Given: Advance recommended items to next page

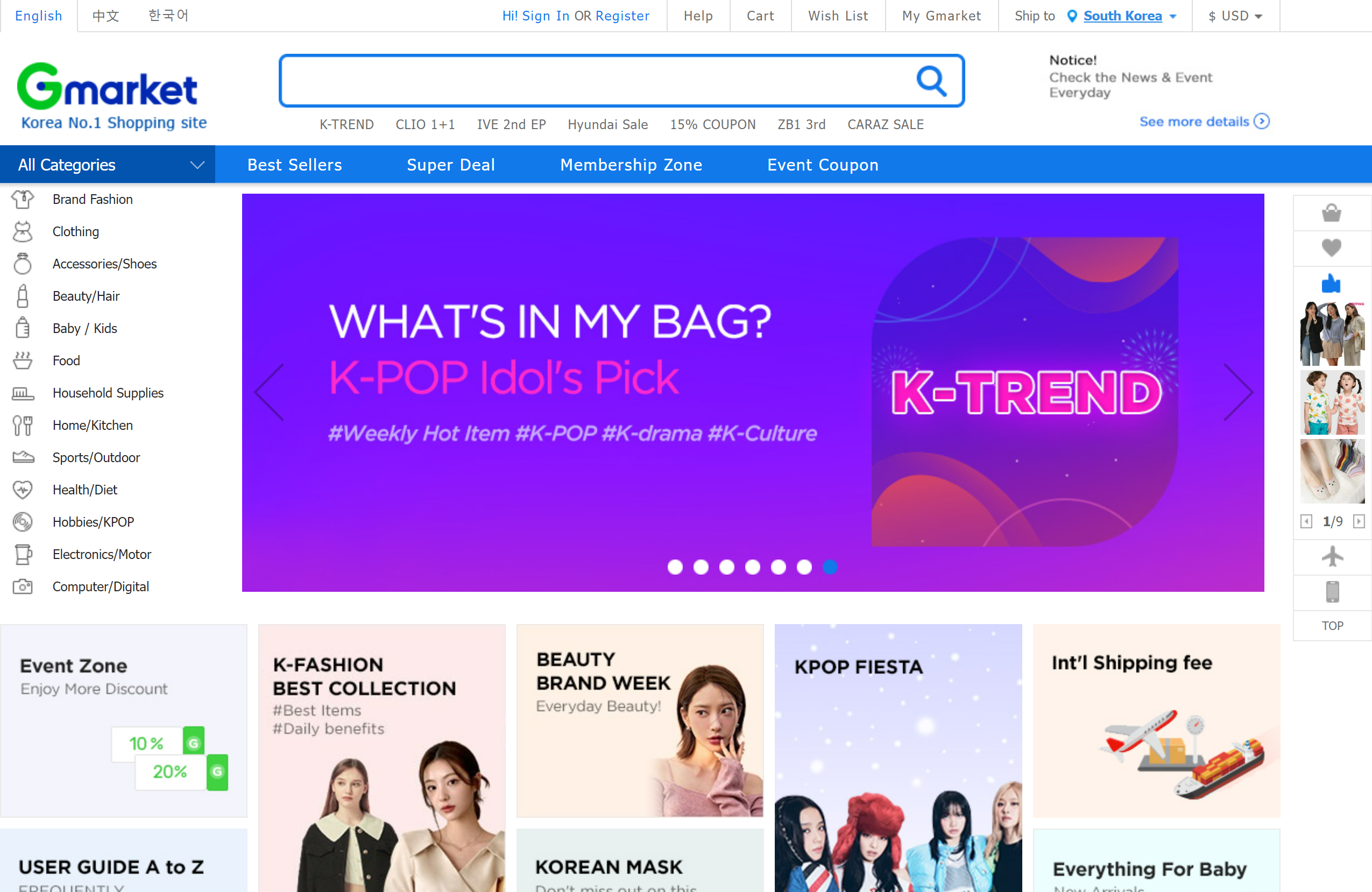Looking at the screenshot, I should pyautogui.click(x=1359, y=521).
